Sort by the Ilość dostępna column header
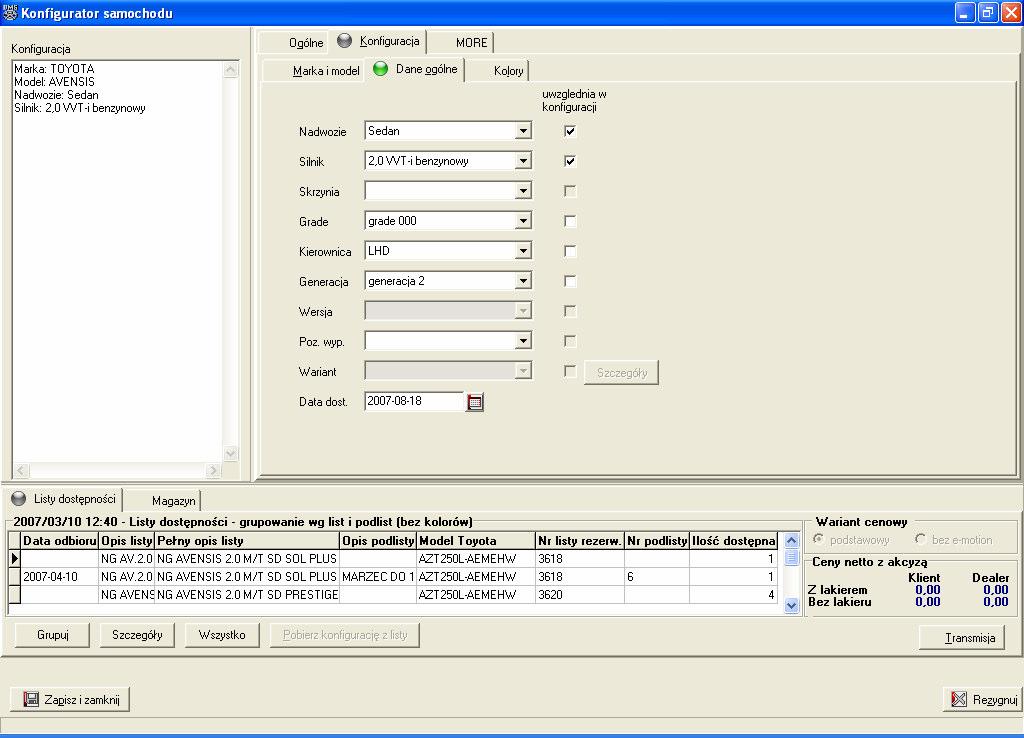The width and height of the screenshot is (1024, 738). (733, 541)
